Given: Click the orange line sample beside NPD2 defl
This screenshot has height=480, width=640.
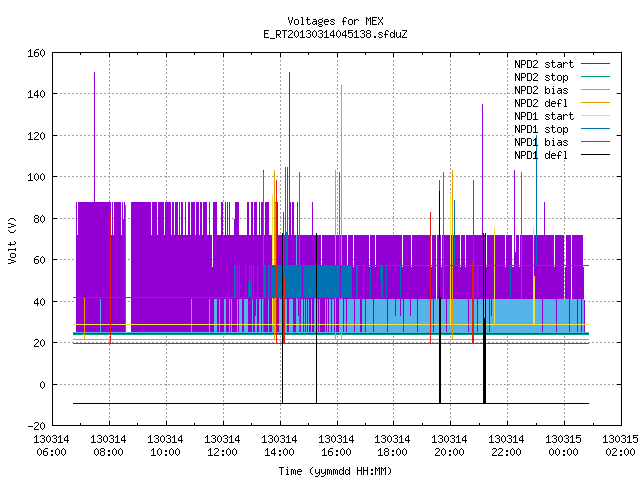Looking at the screenshot, I should pos(595,103).
